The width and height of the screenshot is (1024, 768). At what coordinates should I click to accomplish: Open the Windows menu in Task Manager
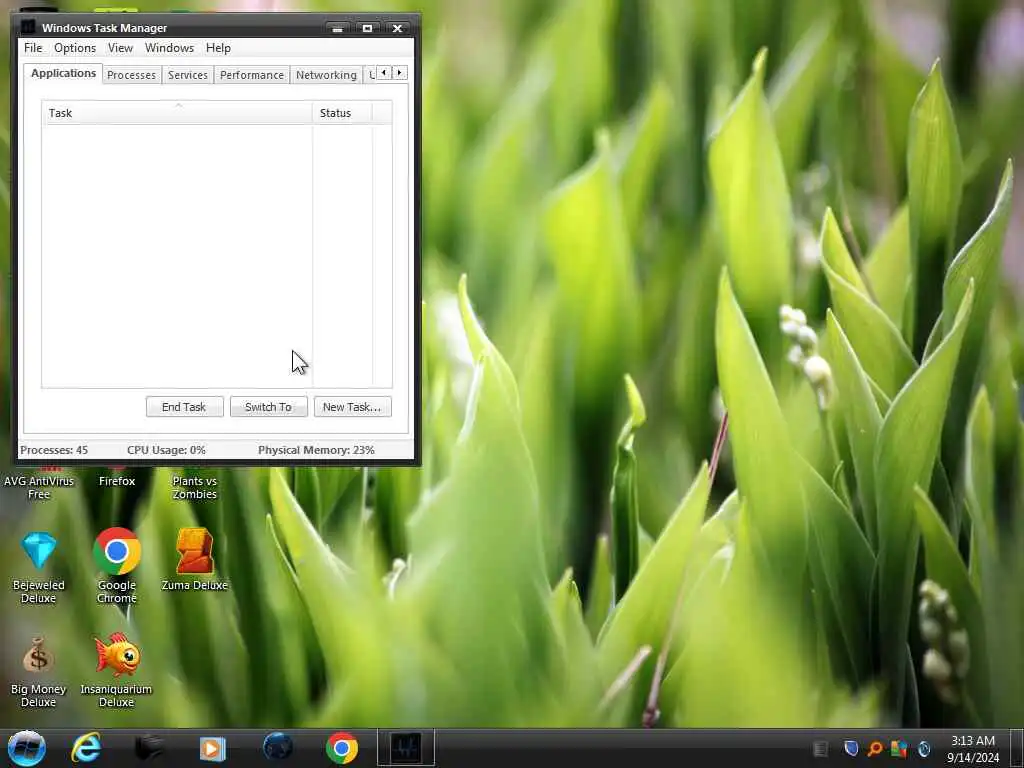169,48
